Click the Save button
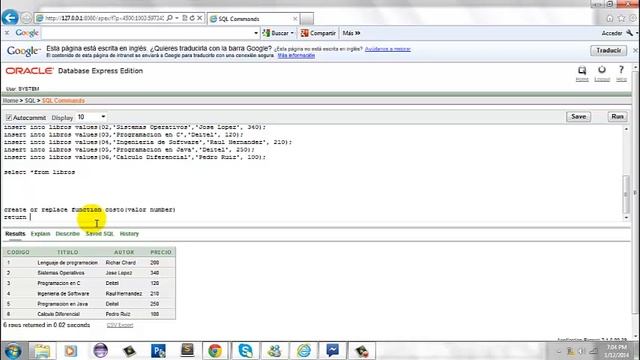 [578, 117]
